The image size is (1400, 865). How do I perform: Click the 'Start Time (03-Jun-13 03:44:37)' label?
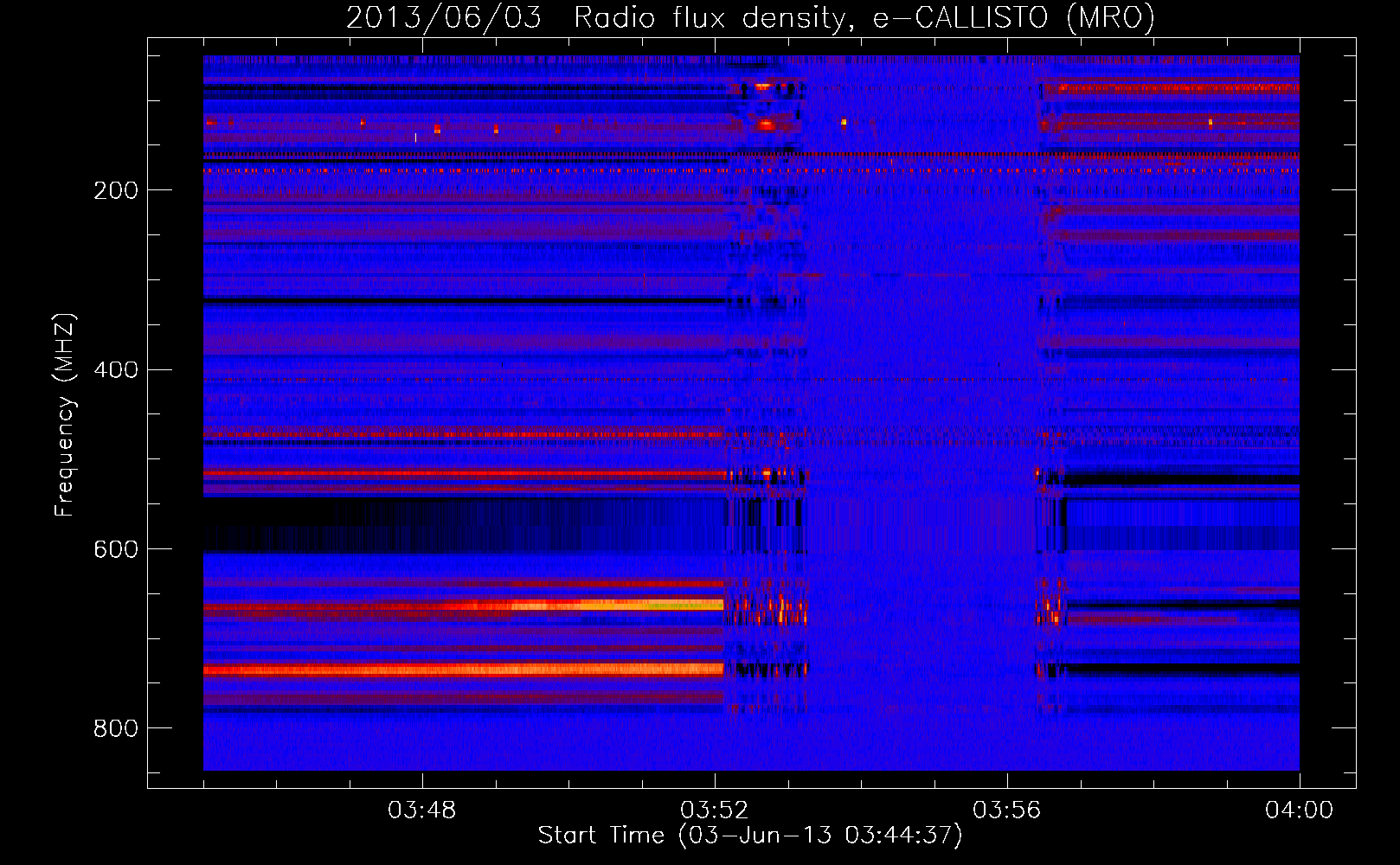click(x=750, y=836)
